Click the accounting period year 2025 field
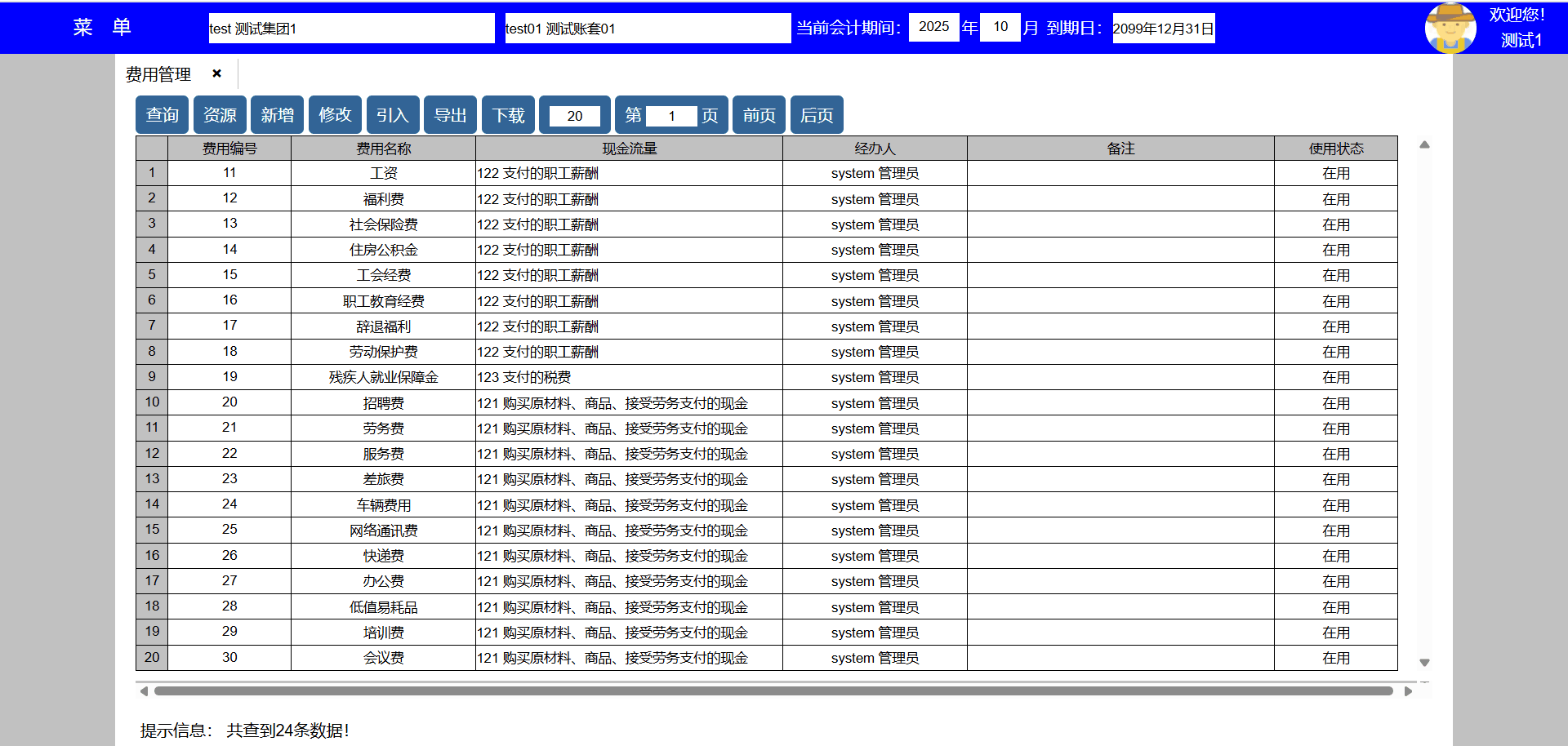1568x746 pixels. 933,27
